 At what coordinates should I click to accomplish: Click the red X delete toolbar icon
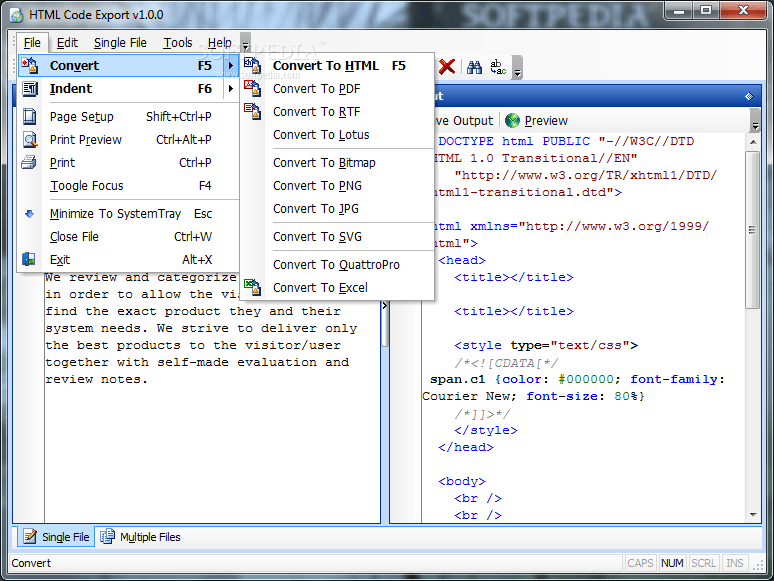447,67
